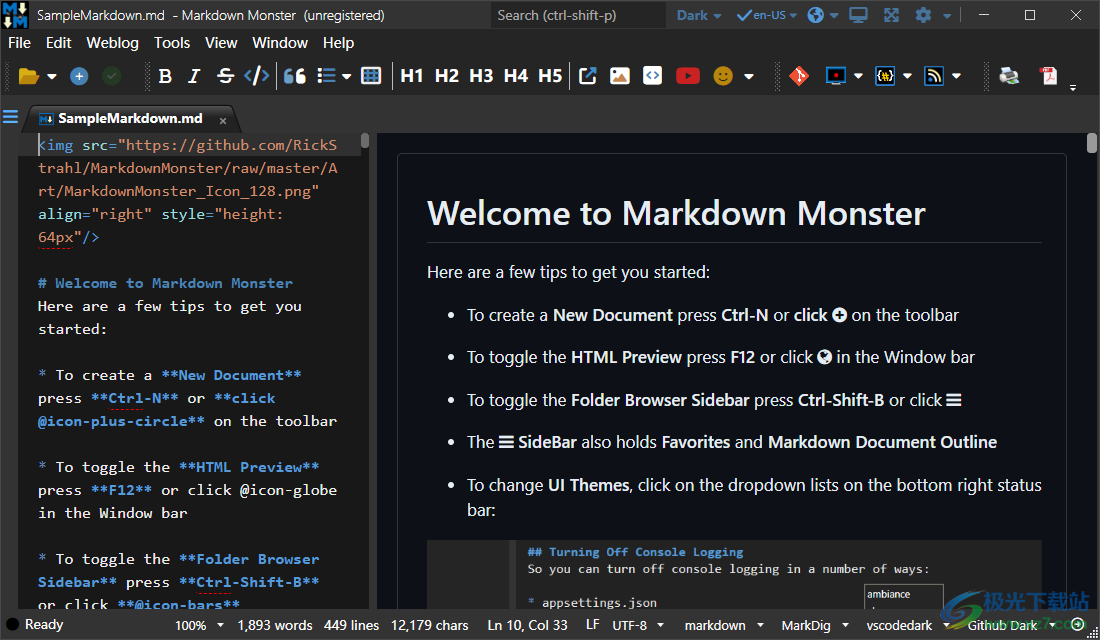This screenshot has width=1100, height=640.
Task: Insert an emoji with smiley icon
Action: [723, 76]
